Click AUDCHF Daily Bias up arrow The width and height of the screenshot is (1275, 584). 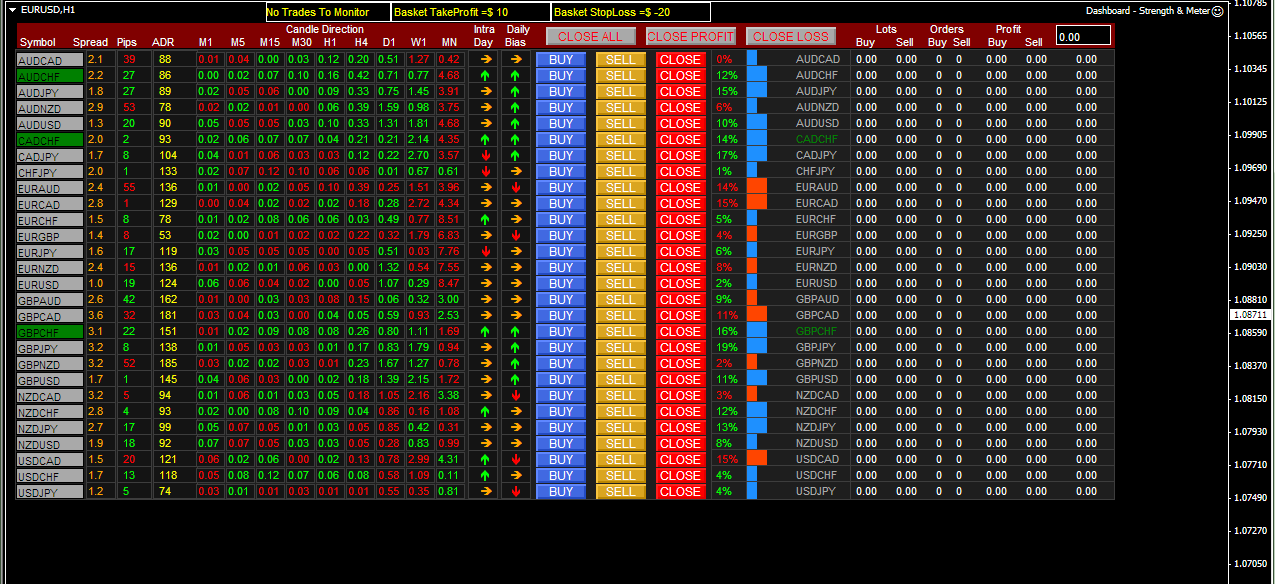516,75
